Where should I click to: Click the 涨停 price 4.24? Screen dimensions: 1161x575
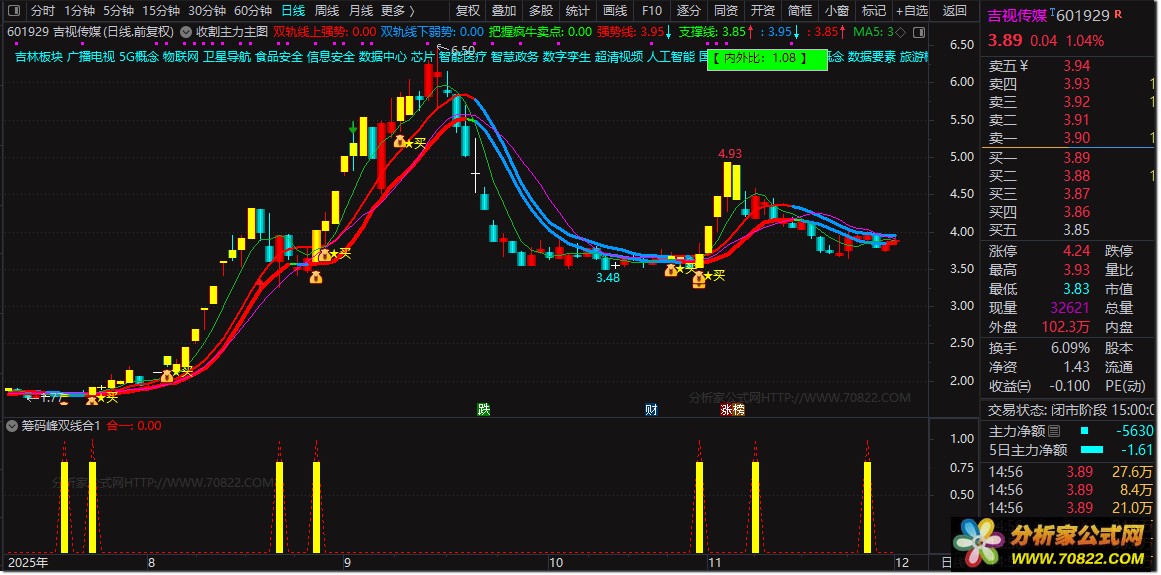point(1077,252)
